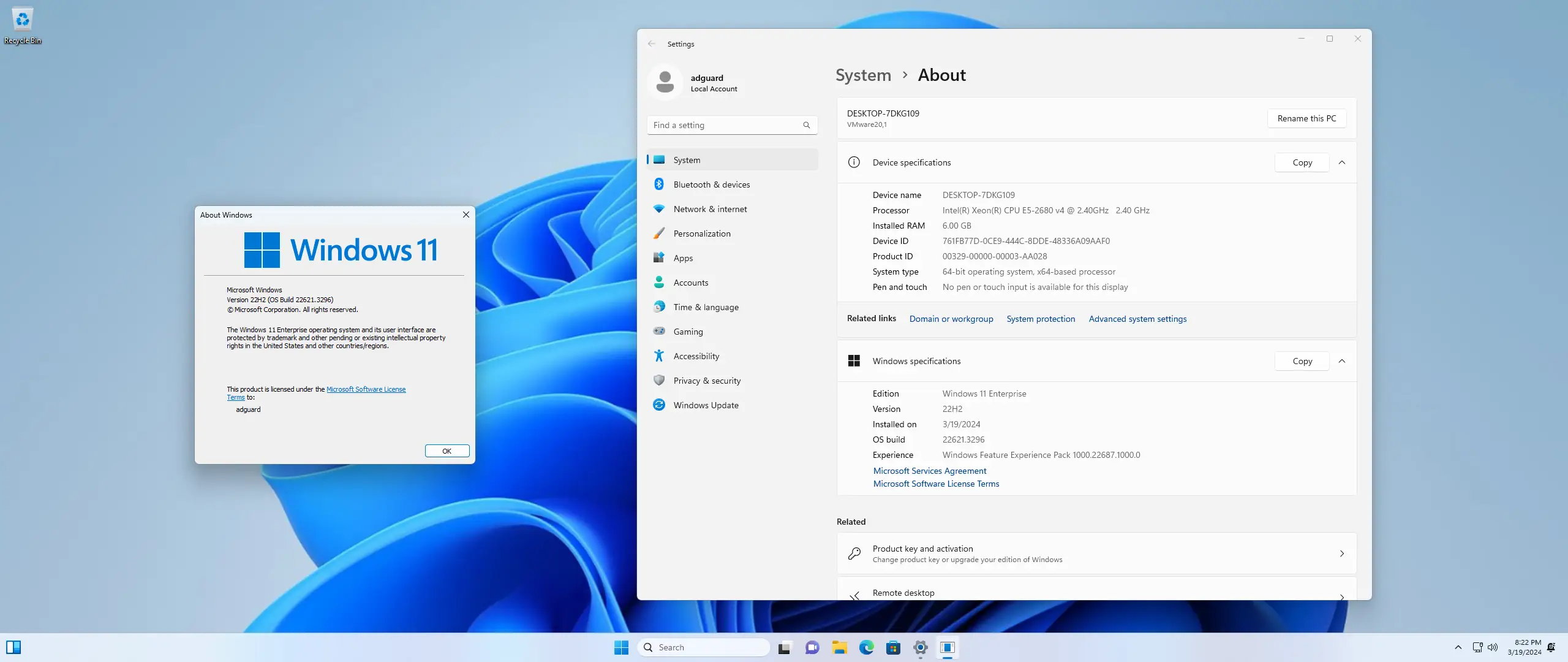Select Windows Update in the sidebar
Image resolution: width=1568 pixels, height=662 pixels.
pos(706,405)
